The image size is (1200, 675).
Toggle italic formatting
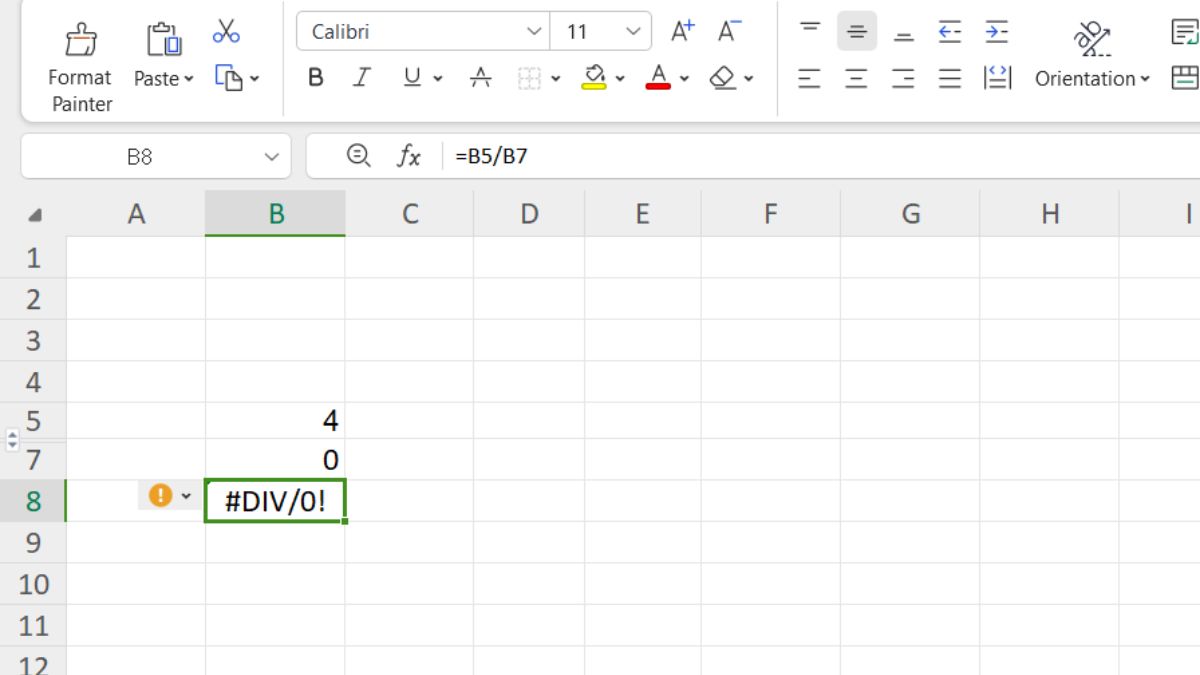coord(362,78)
